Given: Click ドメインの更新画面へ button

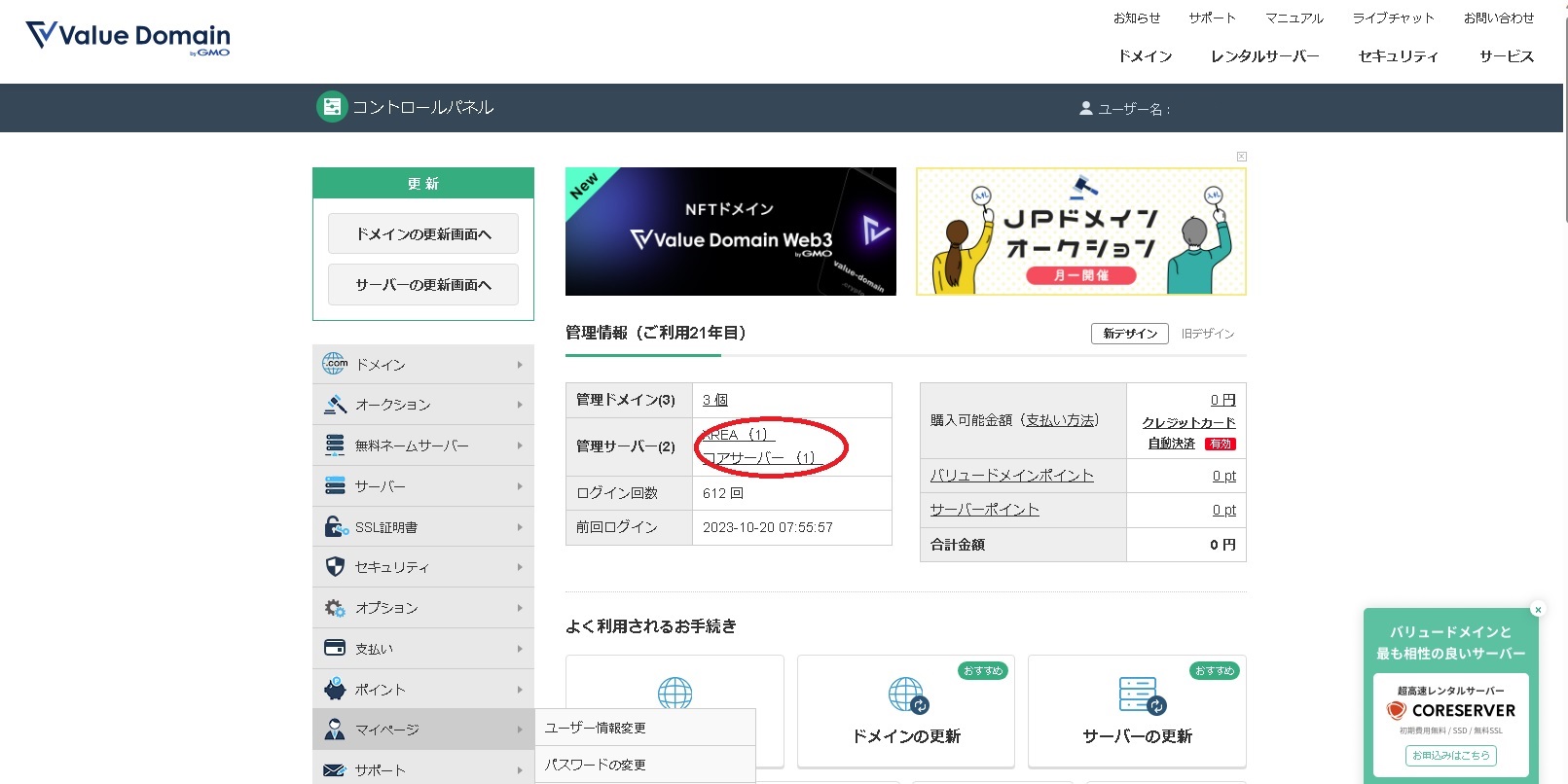Looking at the screenshot, I should [x=423, y=234].
